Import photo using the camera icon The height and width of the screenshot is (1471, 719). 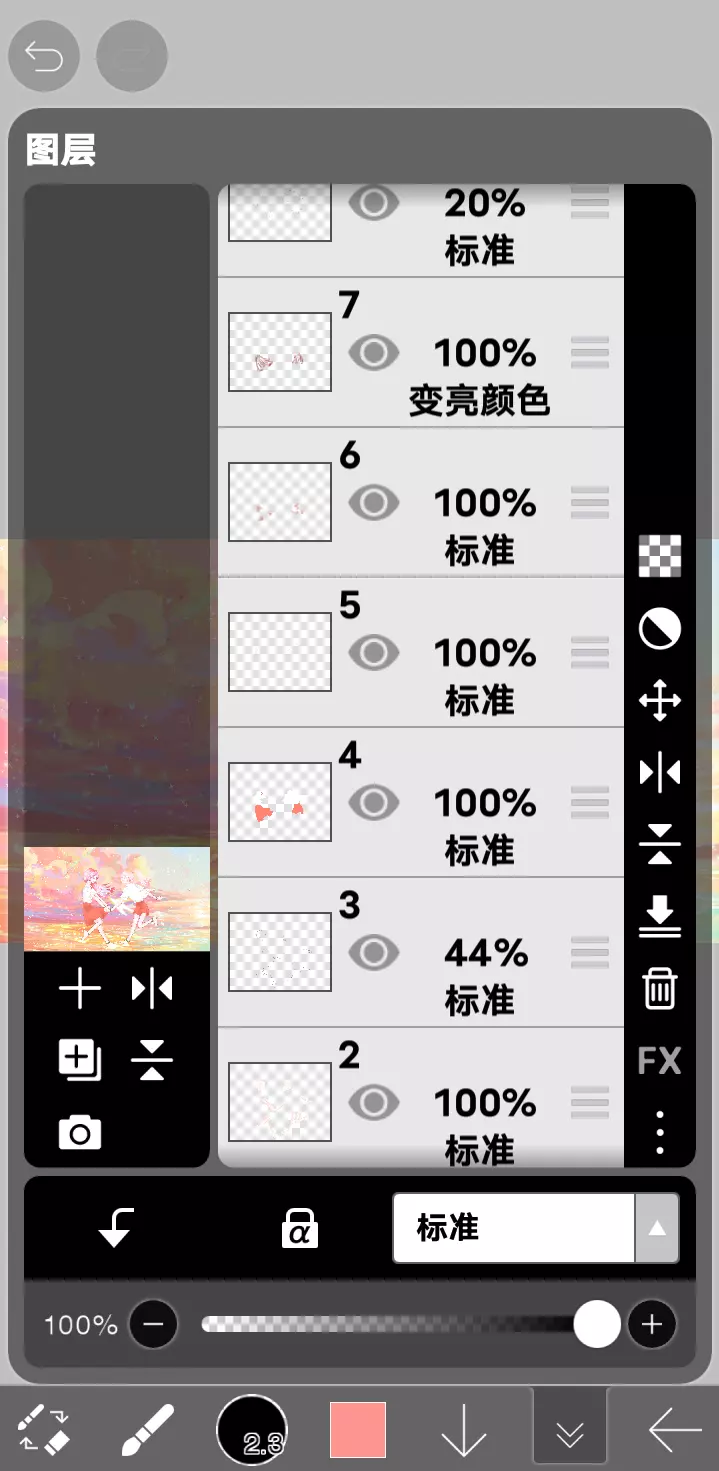[80, 1133]
